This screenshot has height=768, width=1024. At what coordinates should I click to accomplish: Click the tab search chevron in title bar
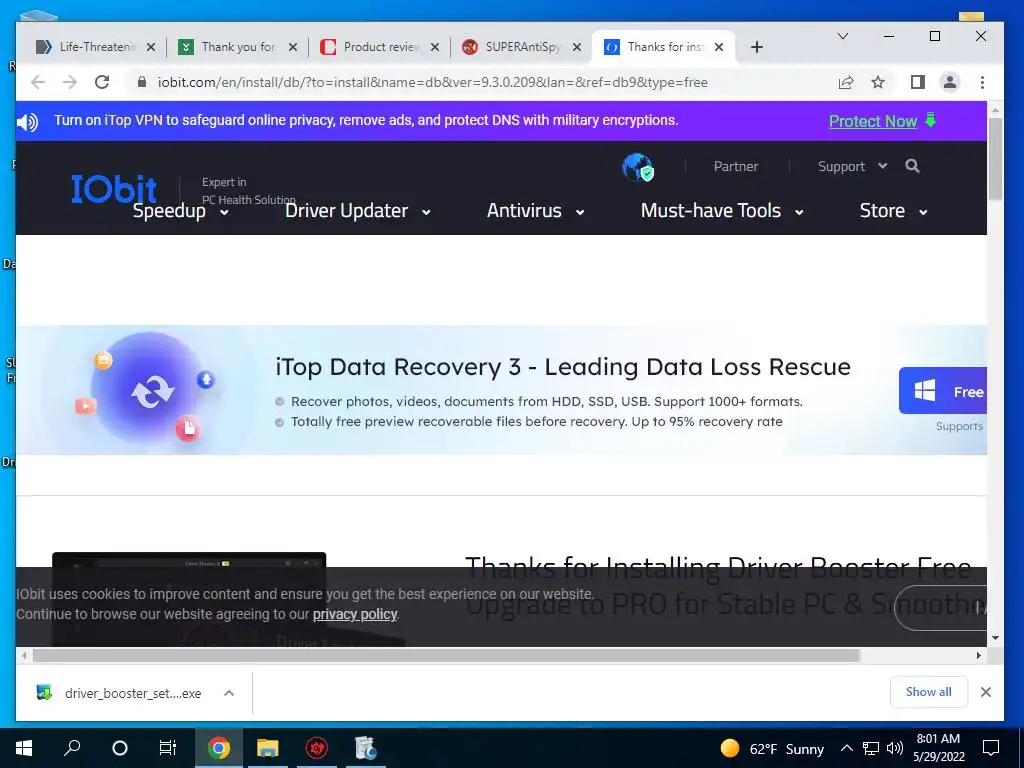pos(843,36)
